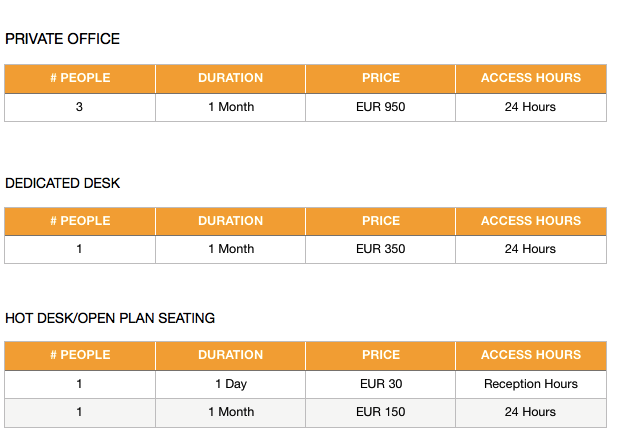Screen dimensions: 628x433
Task: Click the DURATION header in Private Office table
Action: tap(230, 78)
